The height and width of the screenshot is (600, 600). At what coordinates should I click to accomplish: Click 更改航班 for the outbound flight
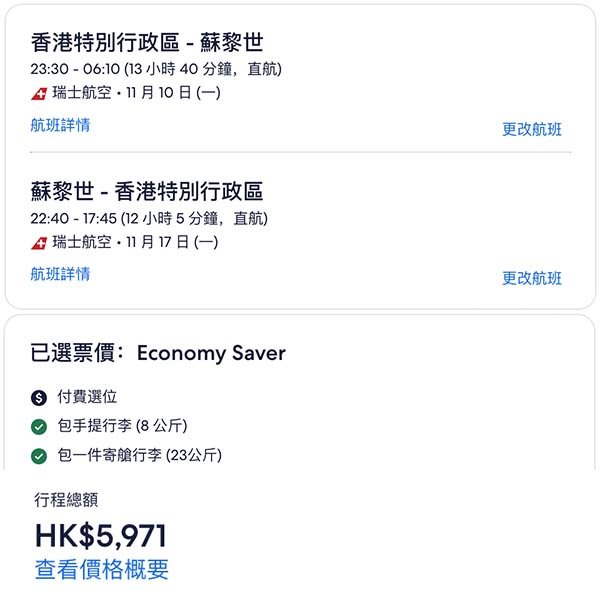[532, 129]
